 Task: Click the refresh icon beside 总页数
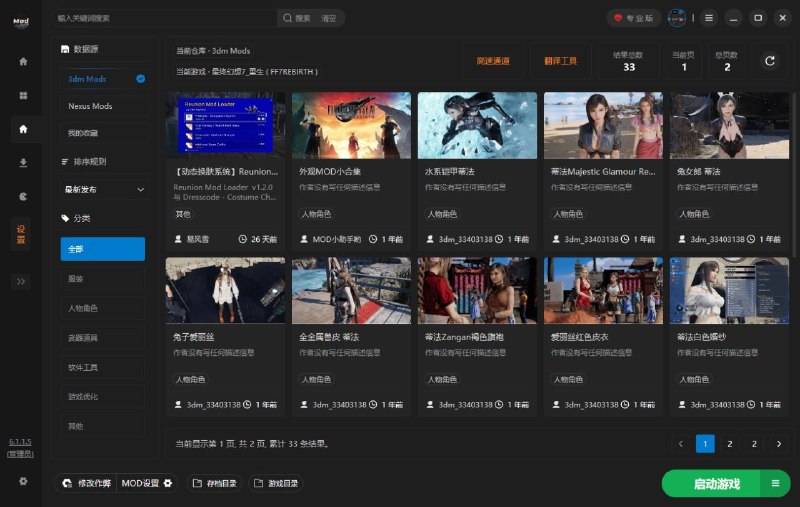click(x=770, y=61)
